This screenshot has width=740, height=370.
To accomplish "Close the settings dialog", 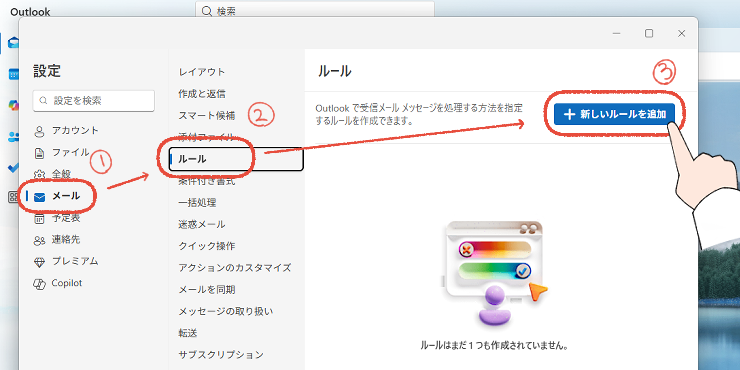I will click(x=681, y=34).
